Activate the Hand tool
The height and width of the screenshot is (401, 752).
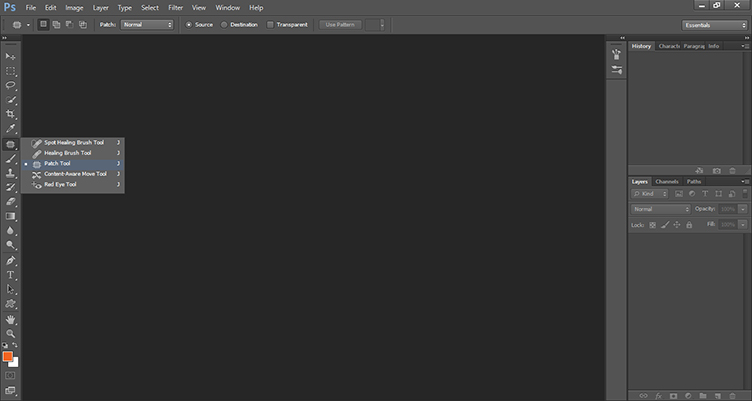pyautogui.click(x=11, y=319)
